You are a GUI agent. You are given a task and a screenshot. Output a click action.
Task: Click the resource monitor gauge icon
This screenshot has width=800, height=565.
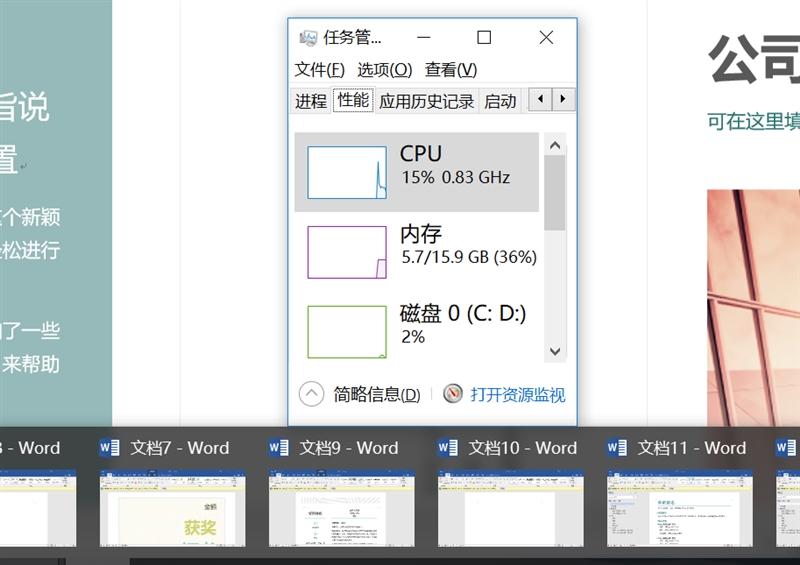pyautogui.click(x=453, y=394)
